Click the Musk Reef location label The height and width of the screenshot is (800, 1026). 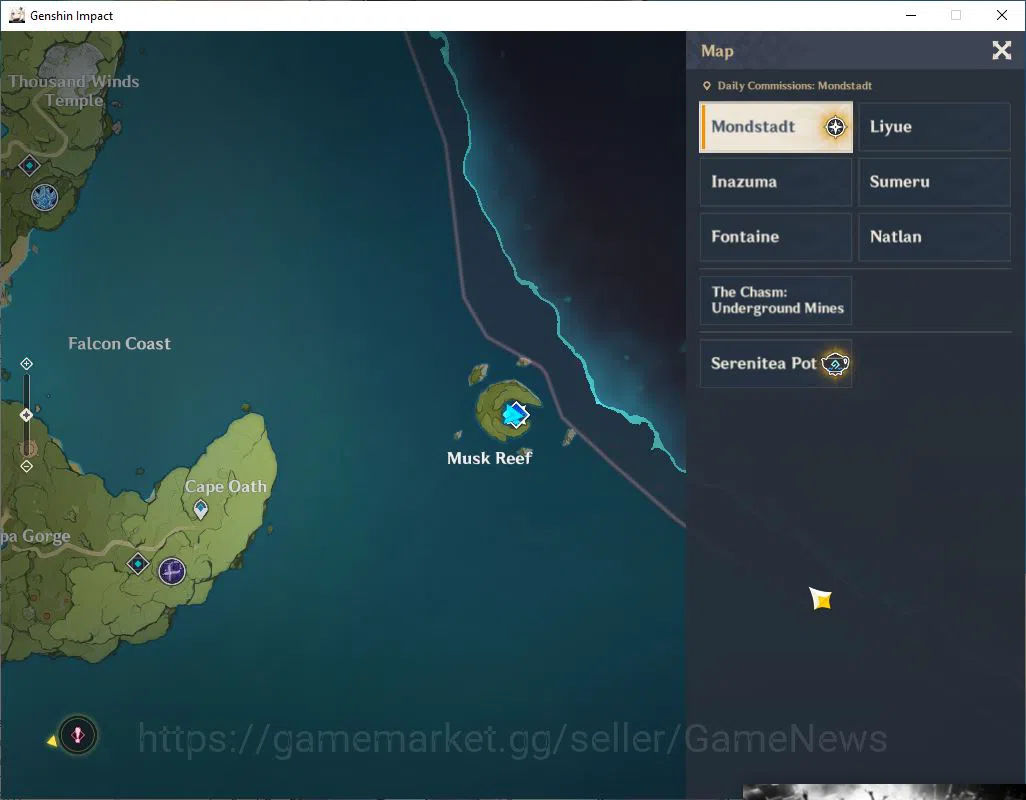pos(489,459)
